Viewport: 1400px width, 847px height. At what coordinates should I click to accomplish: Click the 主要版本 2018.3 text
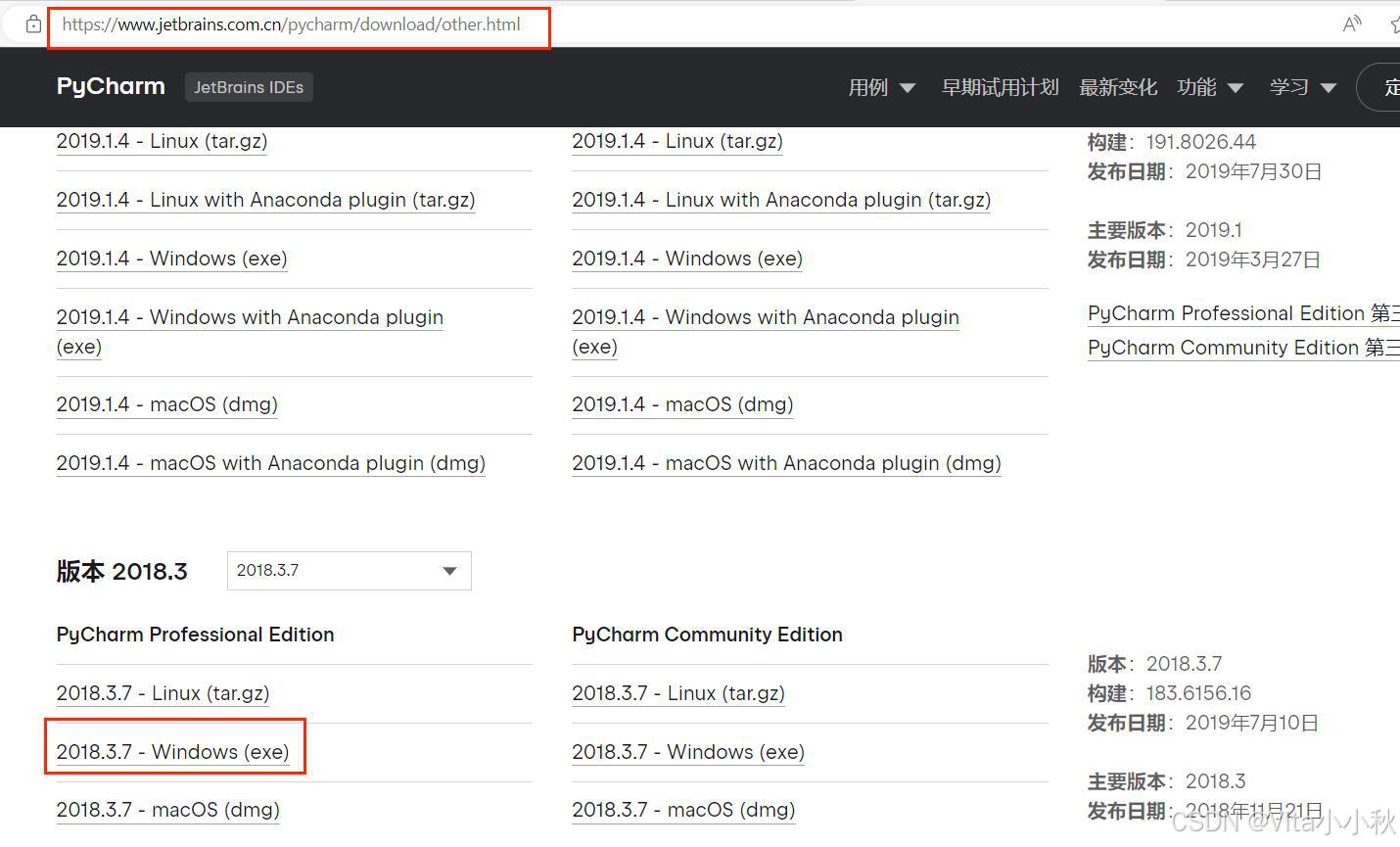coord(1167,781)
